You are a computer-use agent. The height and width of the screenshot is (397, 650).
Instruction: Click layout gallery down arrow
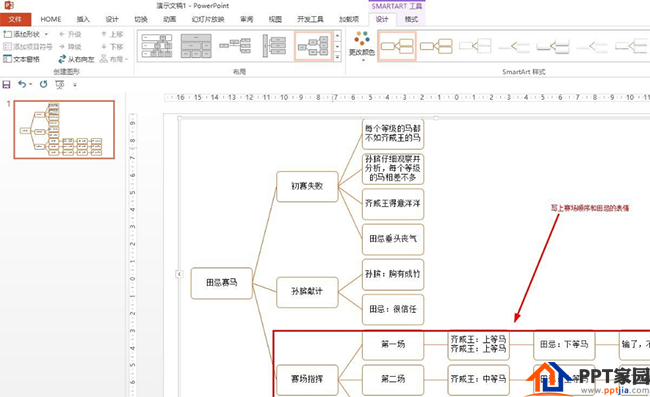(x=337, y=46)
